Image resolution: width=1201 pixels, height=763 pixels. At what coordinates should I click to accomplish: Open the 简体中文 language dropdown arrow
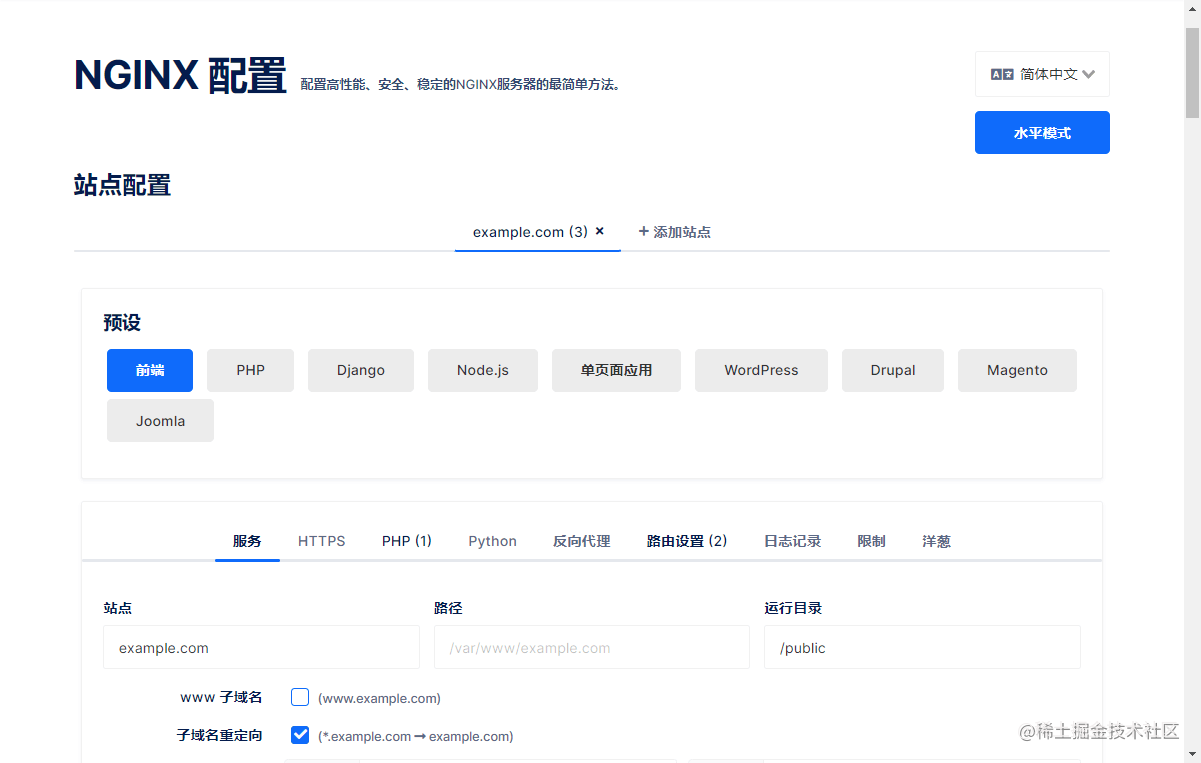(x=1089, y=74)
